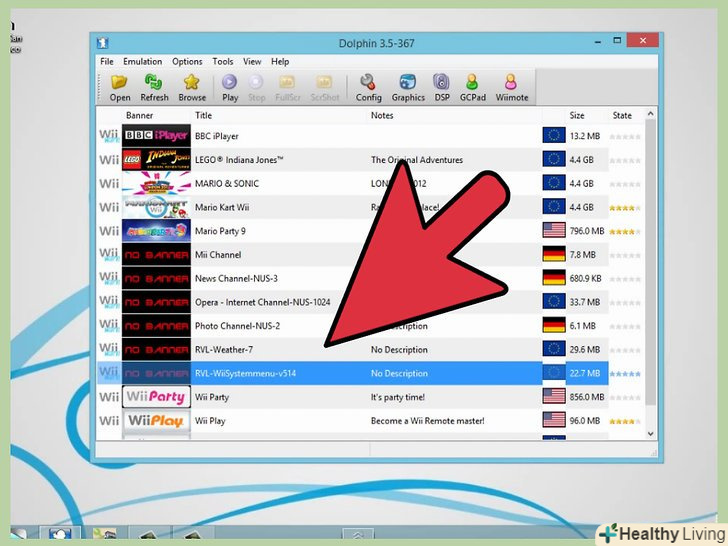The height and width of the screenshot is (546, 728).
Task: Click the FullScr toolbar icon
Action: point(287,82)
